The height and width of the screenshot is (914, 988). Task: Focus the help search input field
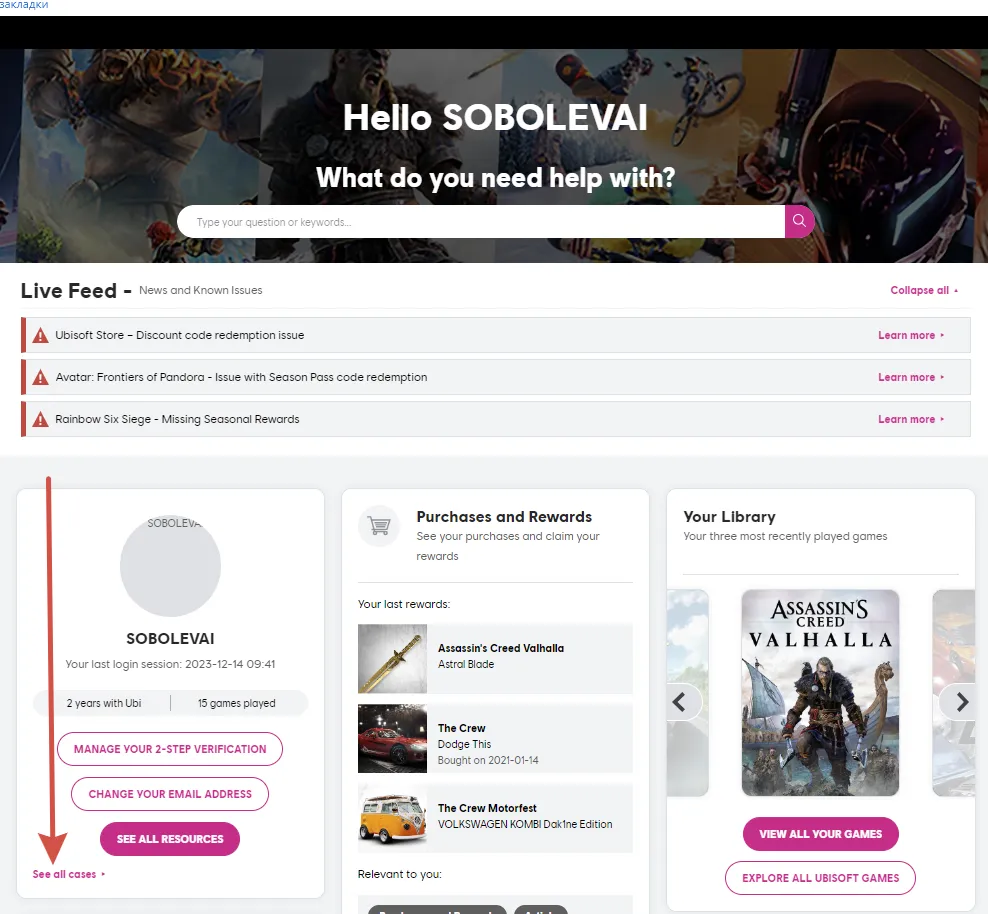click(x=480, y=222)
